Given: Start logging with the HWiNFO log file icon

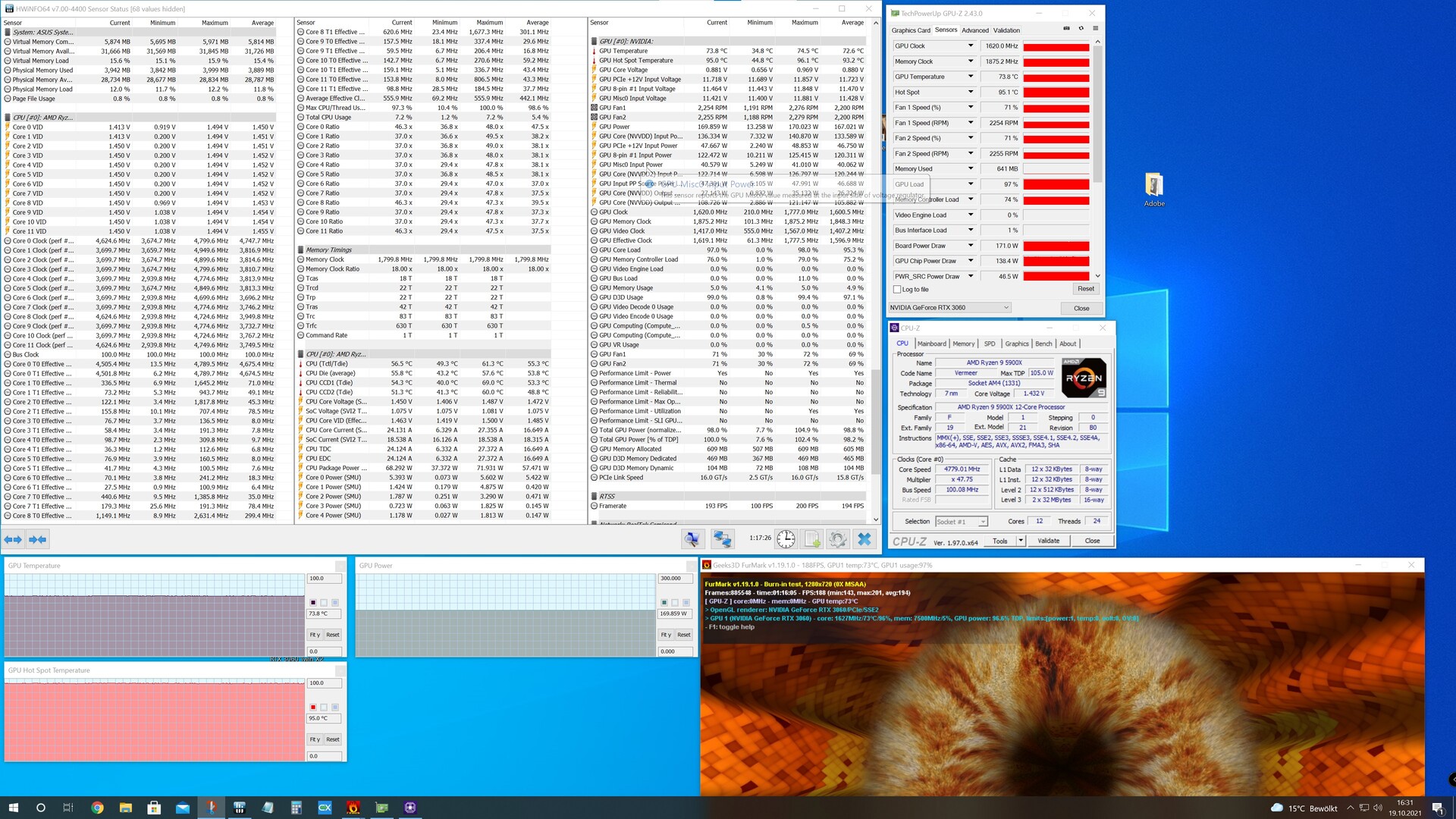Looking at the screenshot, I should [x=812, y=539].
